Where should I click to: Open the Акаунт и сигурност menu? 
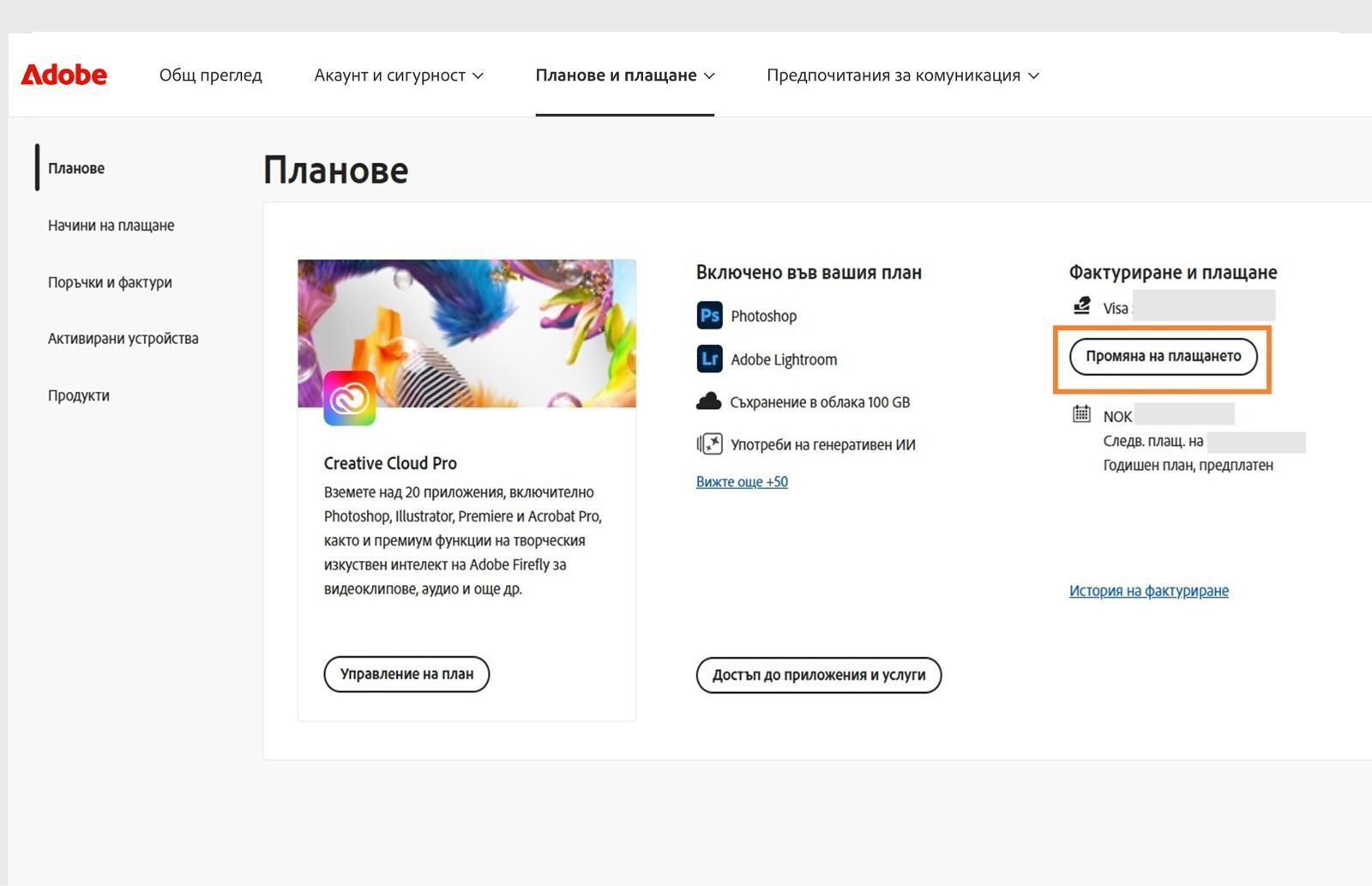[x=399, y=75]
